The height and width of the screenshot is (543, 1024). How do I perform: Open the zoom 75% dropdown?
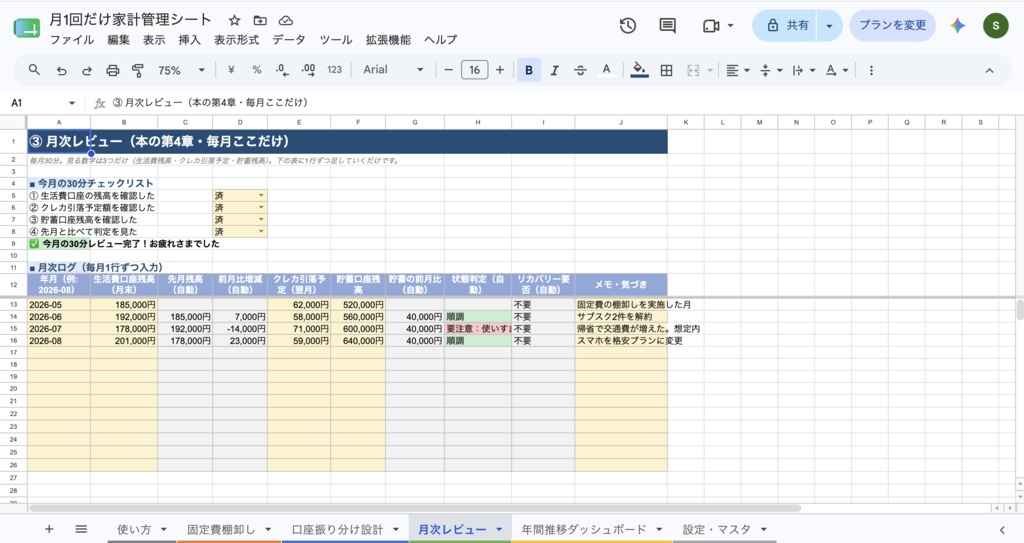point(181,70)
